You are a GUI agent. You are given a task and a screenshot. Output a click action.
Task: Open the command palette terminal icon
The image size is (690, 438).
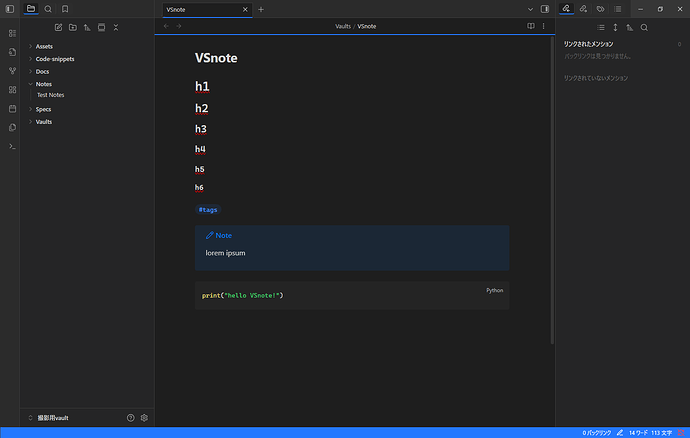12,146
